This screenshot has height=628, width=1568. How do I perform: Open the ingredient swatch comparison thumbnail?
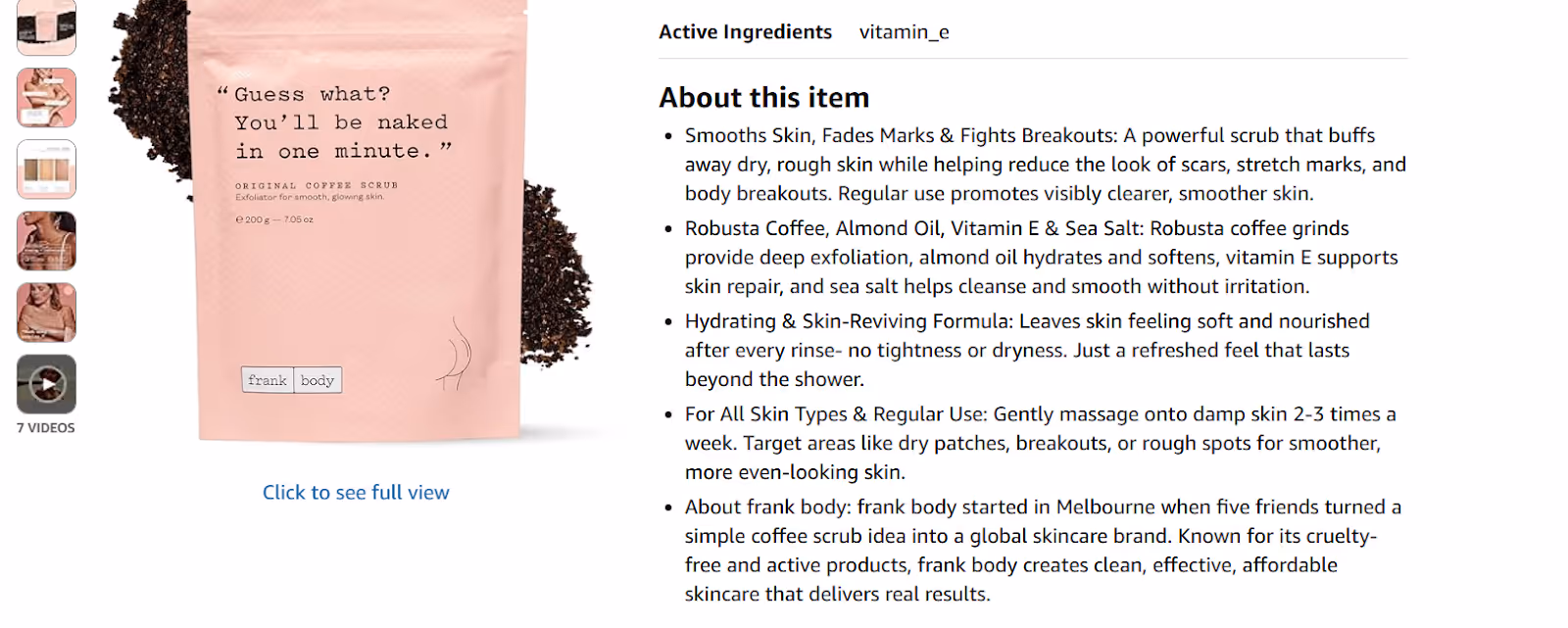tap(45, 169)
